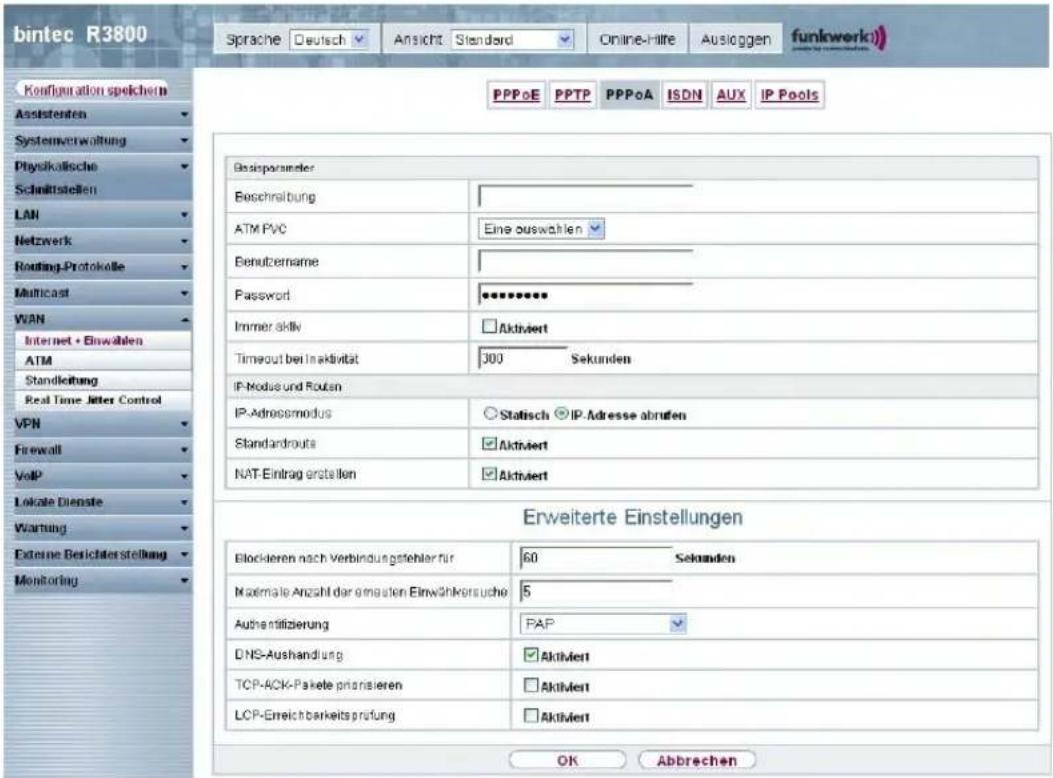Image resolution: width=1053 pixels, height=778 pixels.
Task: Click Ausloggen to log out
Action: (735, 40)
